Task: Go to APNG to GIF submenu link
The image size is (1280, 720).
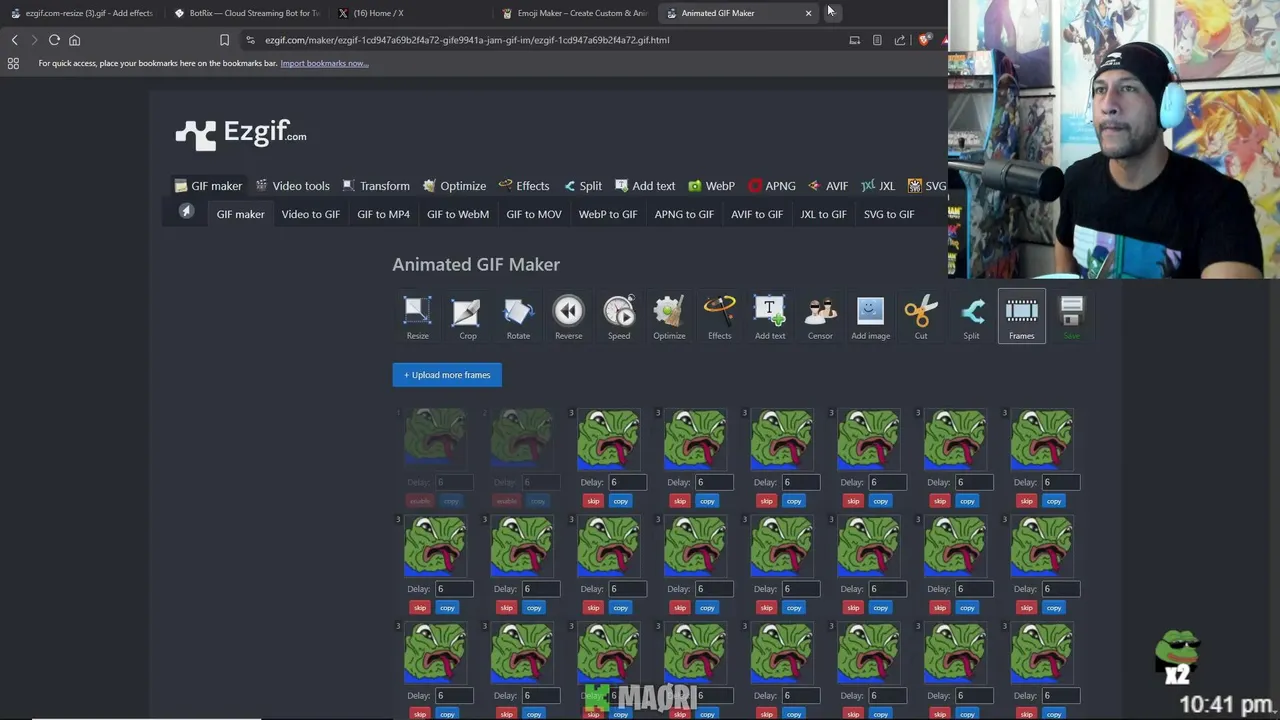Action: click(684, 214)
